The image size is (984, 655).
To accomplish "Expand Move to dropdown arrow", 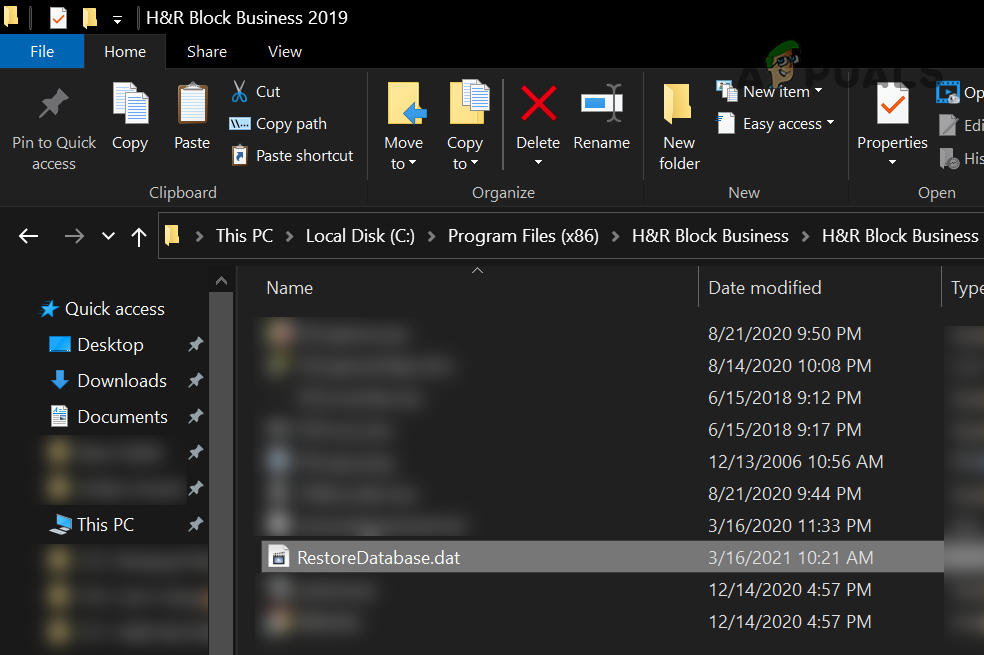I will [412, 163].
